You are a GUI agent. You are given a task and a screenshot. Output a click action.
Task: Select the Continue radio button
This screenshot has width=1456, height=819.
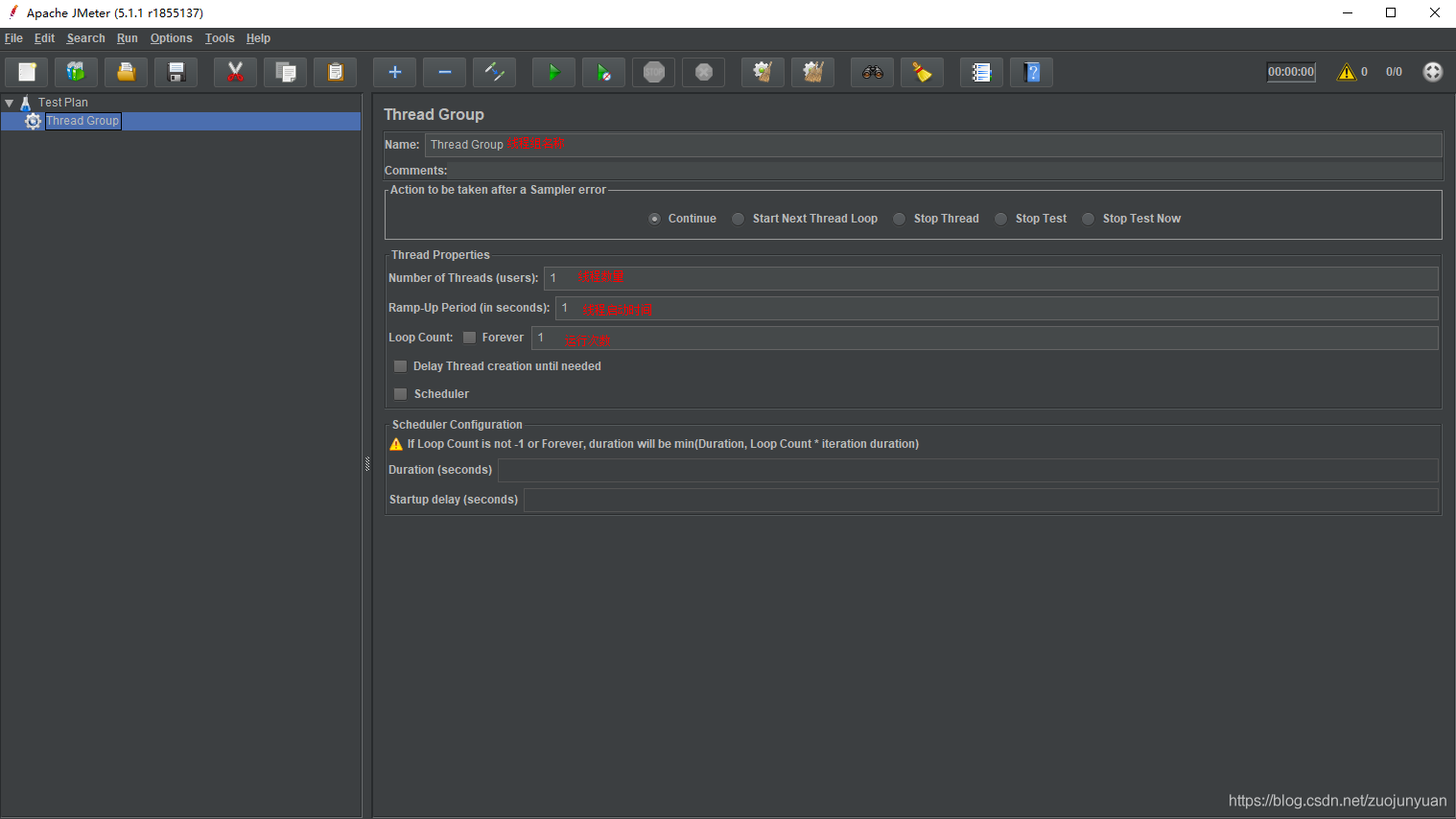[654, 219]
